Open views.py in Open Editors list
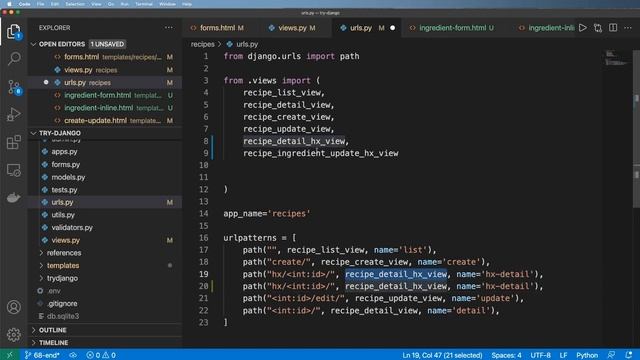This screenshot has width=640, height=360. pos(105,70)
